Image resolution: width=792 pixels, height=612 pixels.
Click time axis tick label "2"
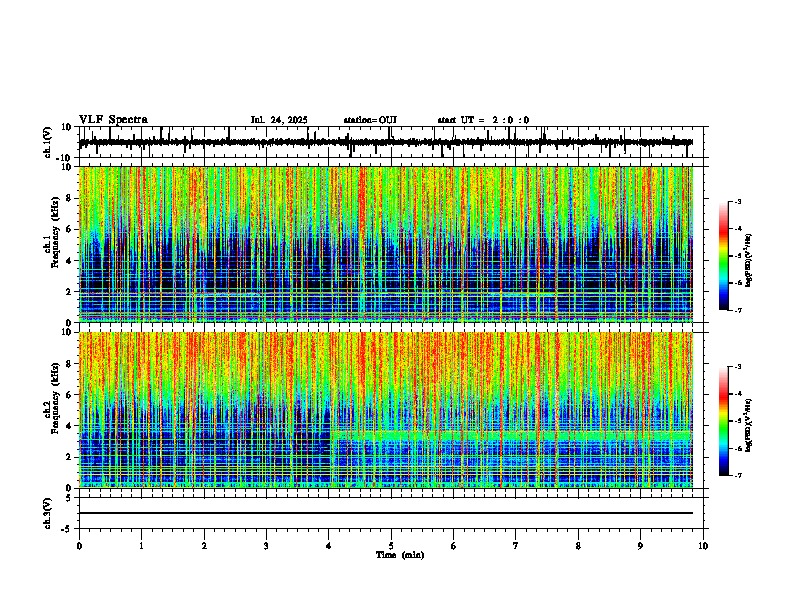pos(204,546)
